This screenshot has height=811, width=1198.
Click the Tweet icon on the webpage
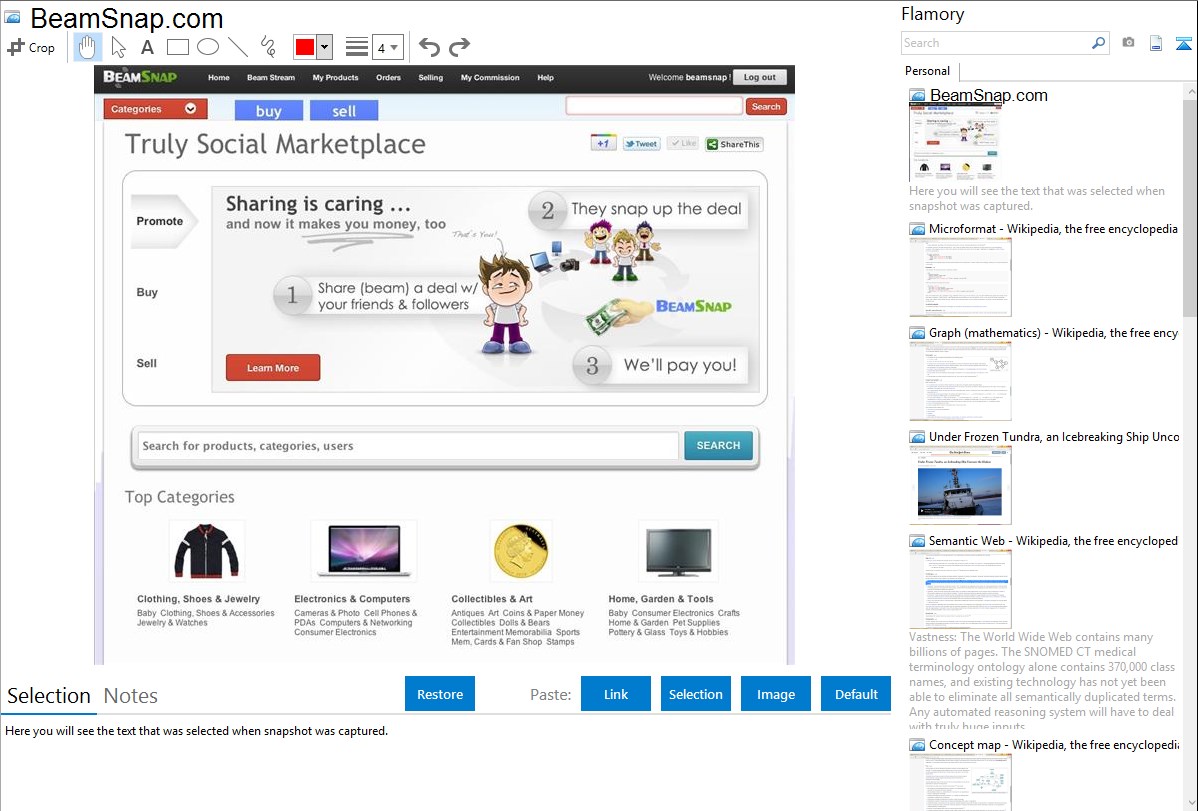(641, 144)
